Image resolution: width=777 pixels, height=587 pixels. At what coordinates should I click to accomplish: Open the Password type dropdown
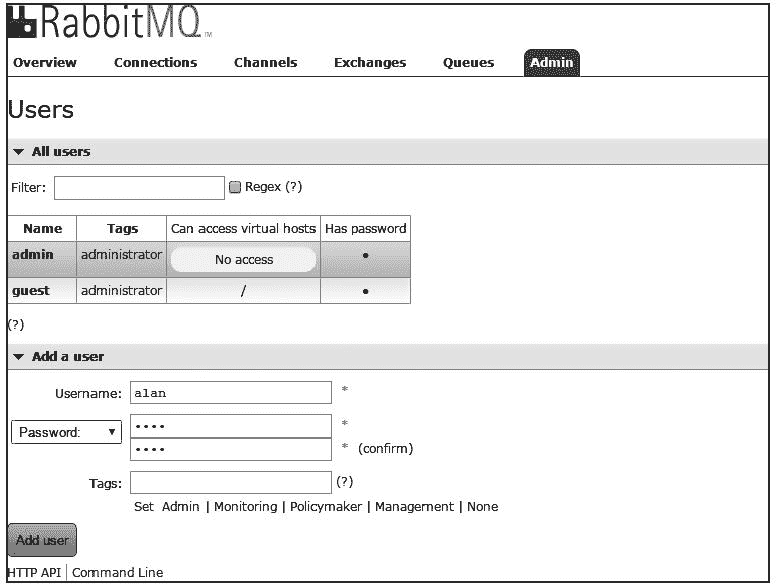coord(66,433)
